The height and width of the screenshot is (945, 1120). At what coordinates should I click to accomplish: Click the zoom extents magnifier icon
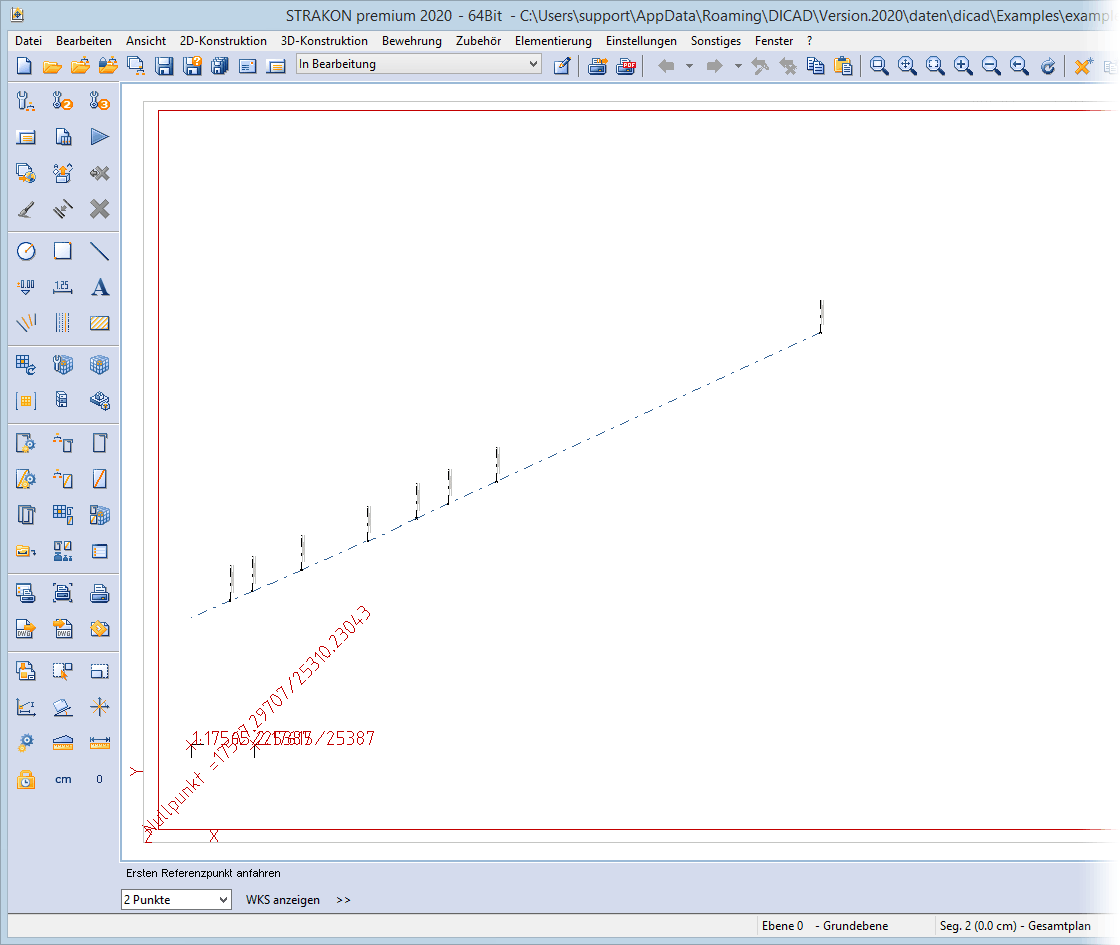coord(935,66)
